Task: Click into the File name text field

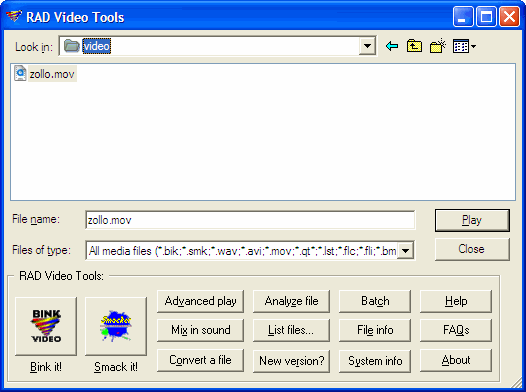Action: (250, 220)
